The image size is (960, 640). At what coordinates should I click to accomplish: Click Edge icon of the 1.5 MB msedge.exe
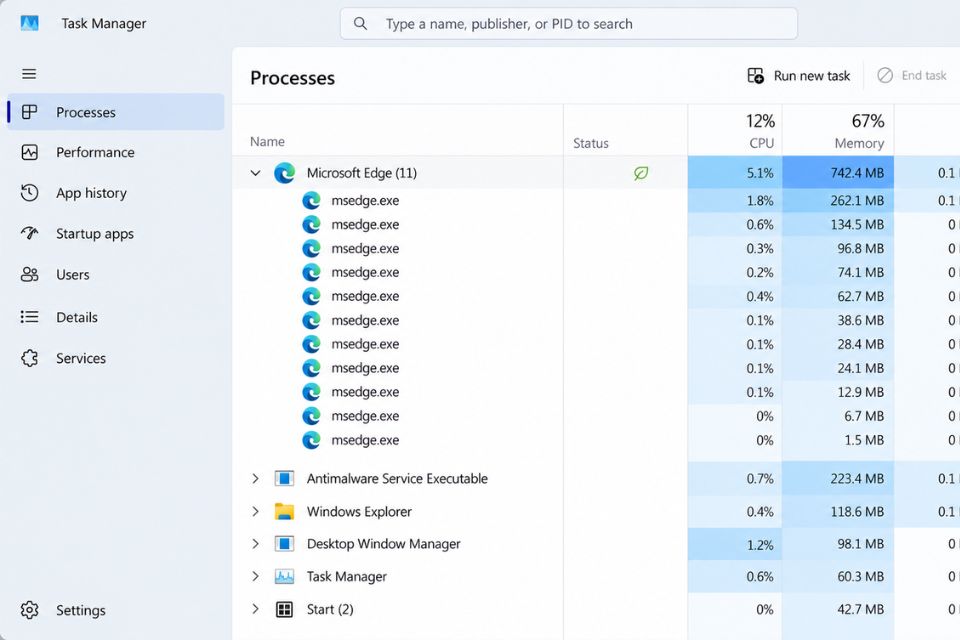coord(311,440)
